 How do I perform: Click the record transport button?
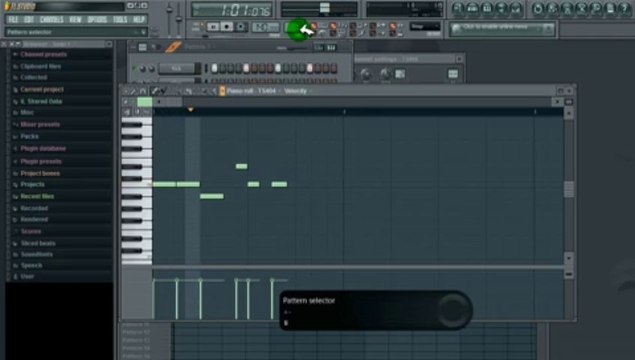[x=241, y=27]
